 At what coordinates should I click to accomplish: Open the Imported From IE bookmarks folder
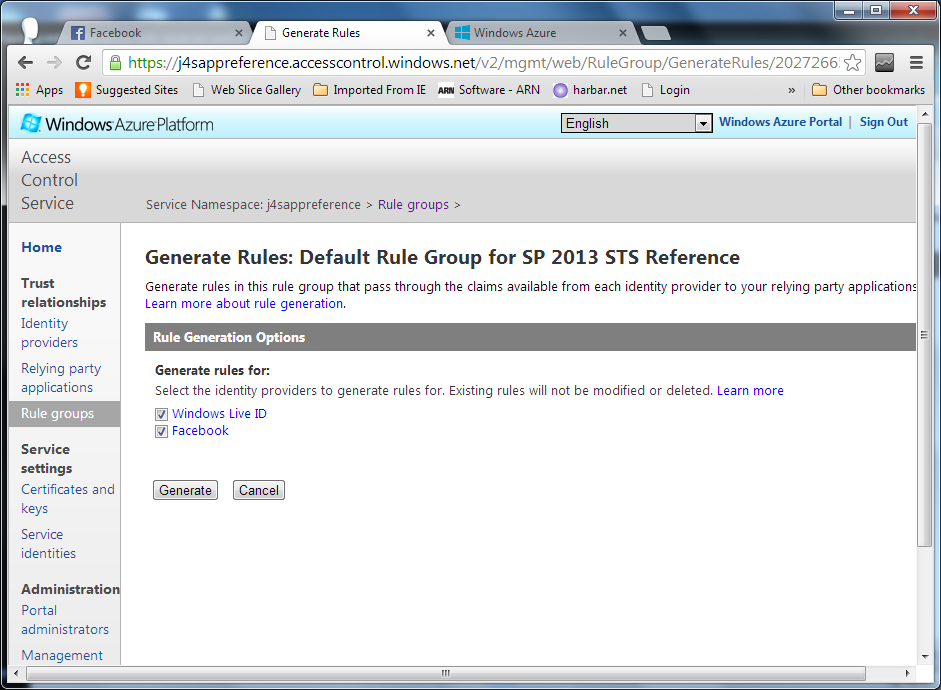pyautogui.click(x=370, y=90)
